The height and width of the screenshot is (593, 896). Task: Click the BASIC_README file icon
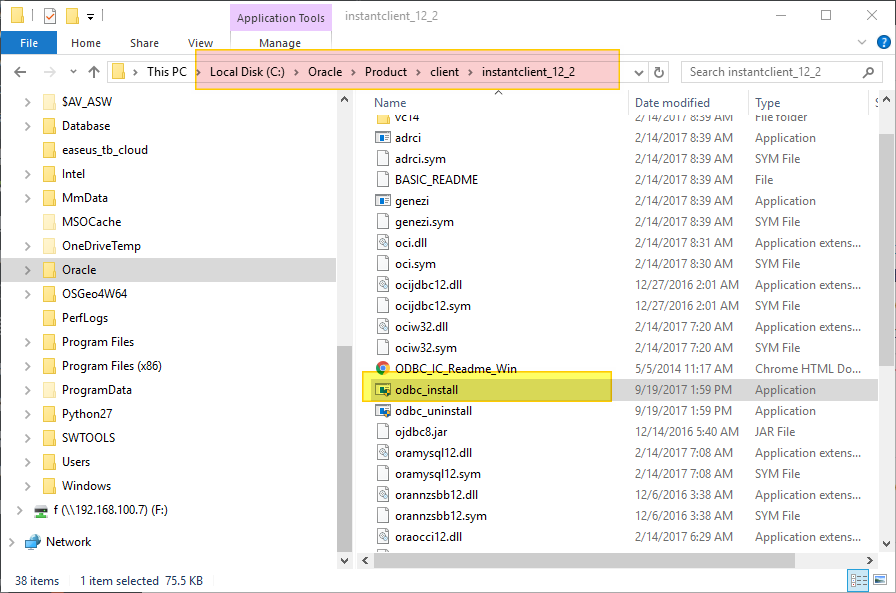382,179
